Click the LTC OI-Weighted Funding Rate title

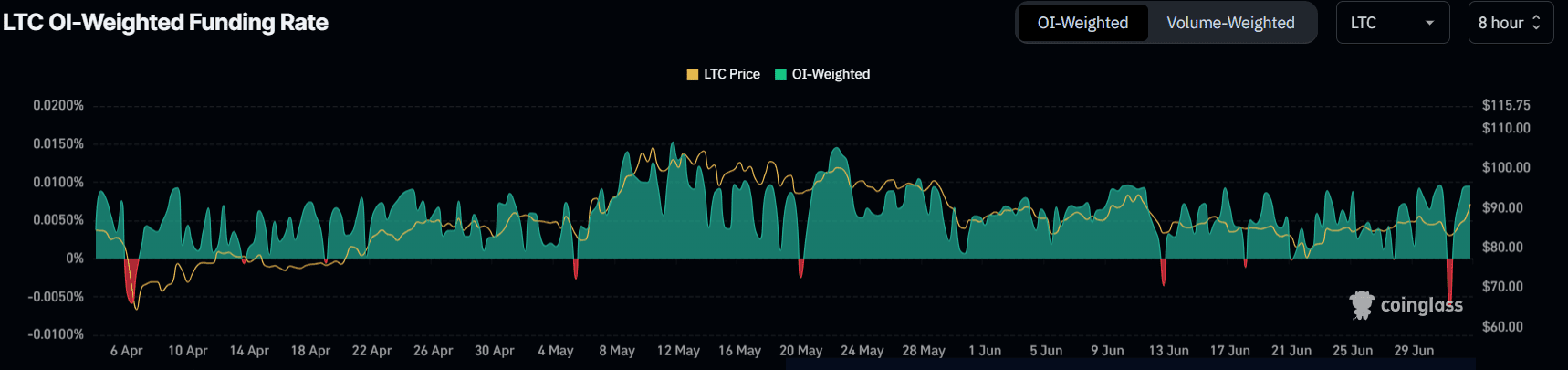[x=165, y=22]
